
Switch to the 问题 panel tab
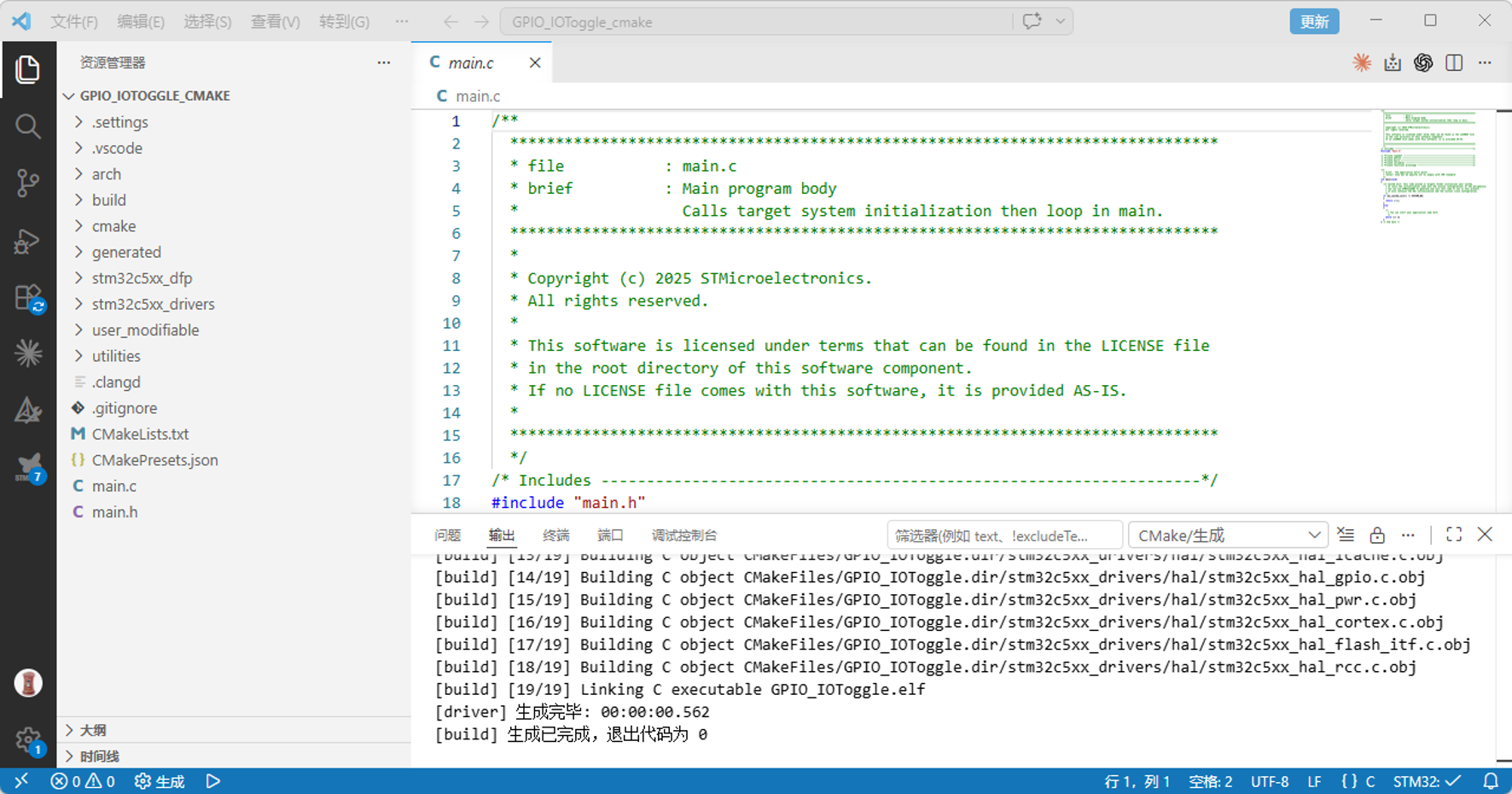(447, 535)
